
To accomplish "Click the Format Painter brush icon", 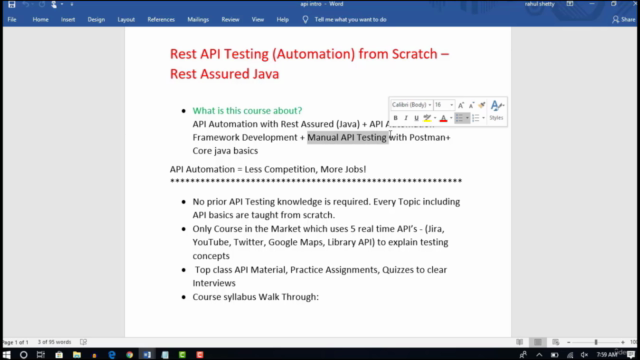I will [x=482, y=105].
